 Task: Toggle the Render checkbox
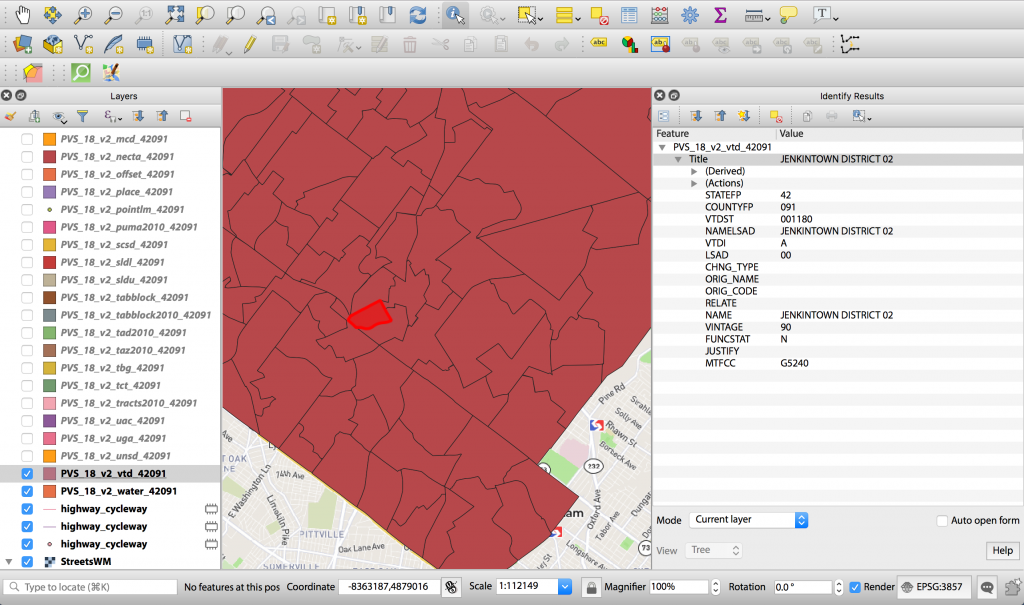(854, 587)
